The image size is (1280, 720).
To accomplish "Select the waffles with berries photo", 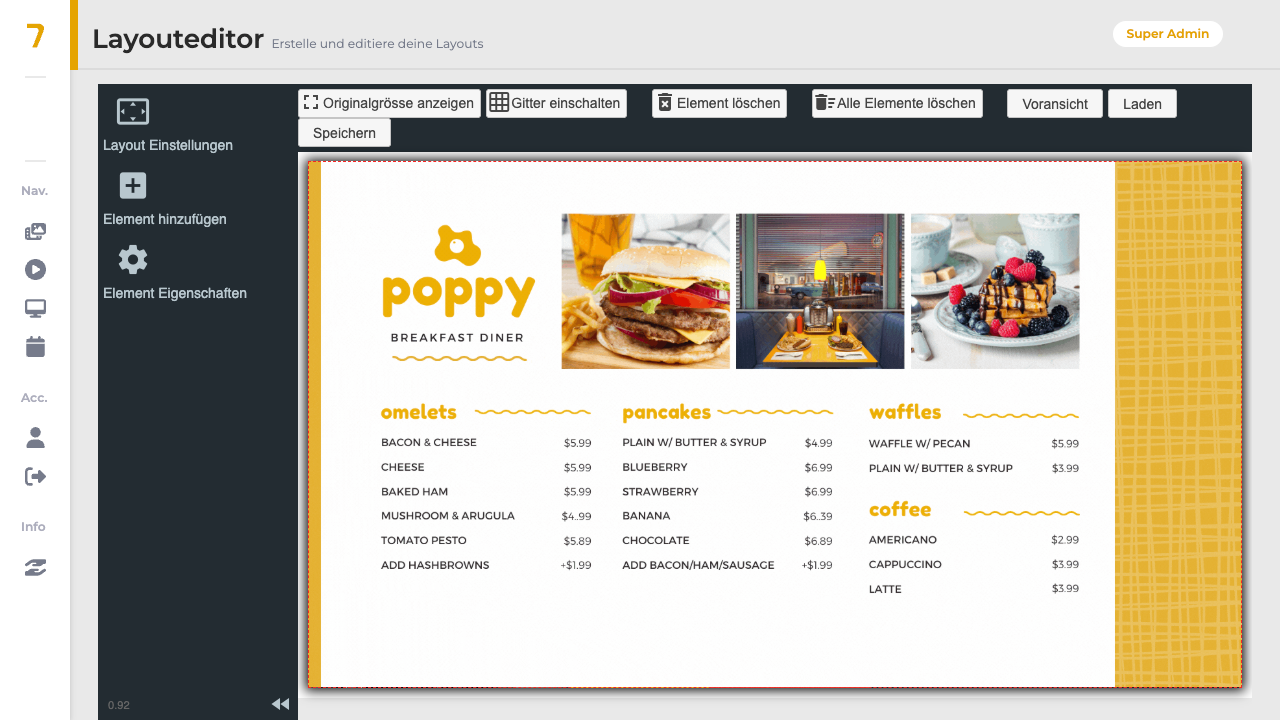I will (995, 291).
